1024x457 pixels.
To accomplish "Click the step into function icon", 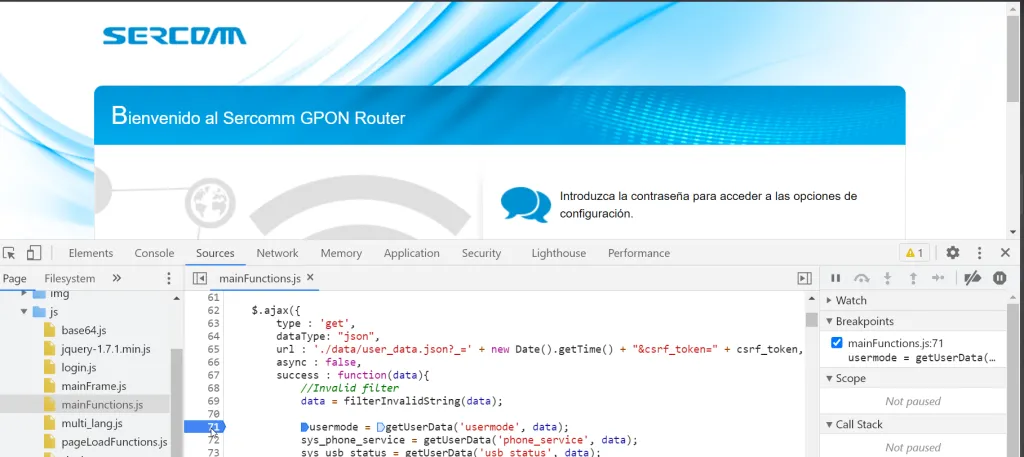I will pyautogui.click(x=888, y=278).
